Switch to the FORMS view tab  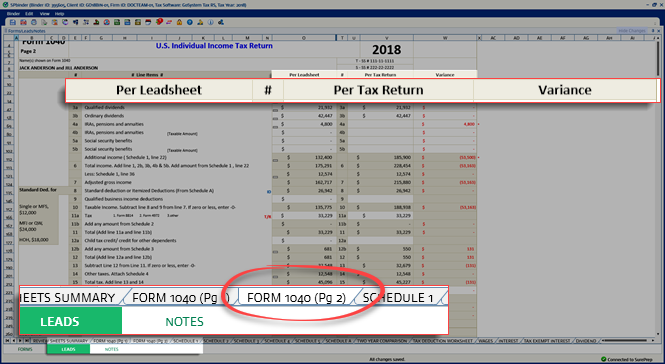click(25, 349)
